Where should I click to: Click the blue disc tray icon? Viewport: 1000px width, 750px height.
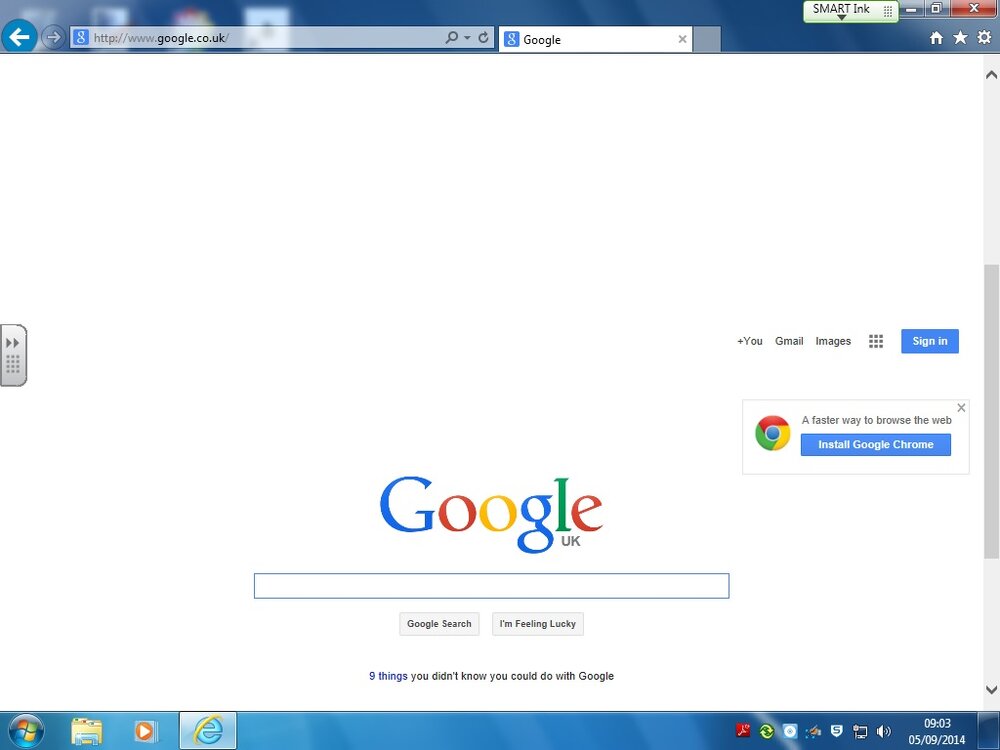(790, 731)
